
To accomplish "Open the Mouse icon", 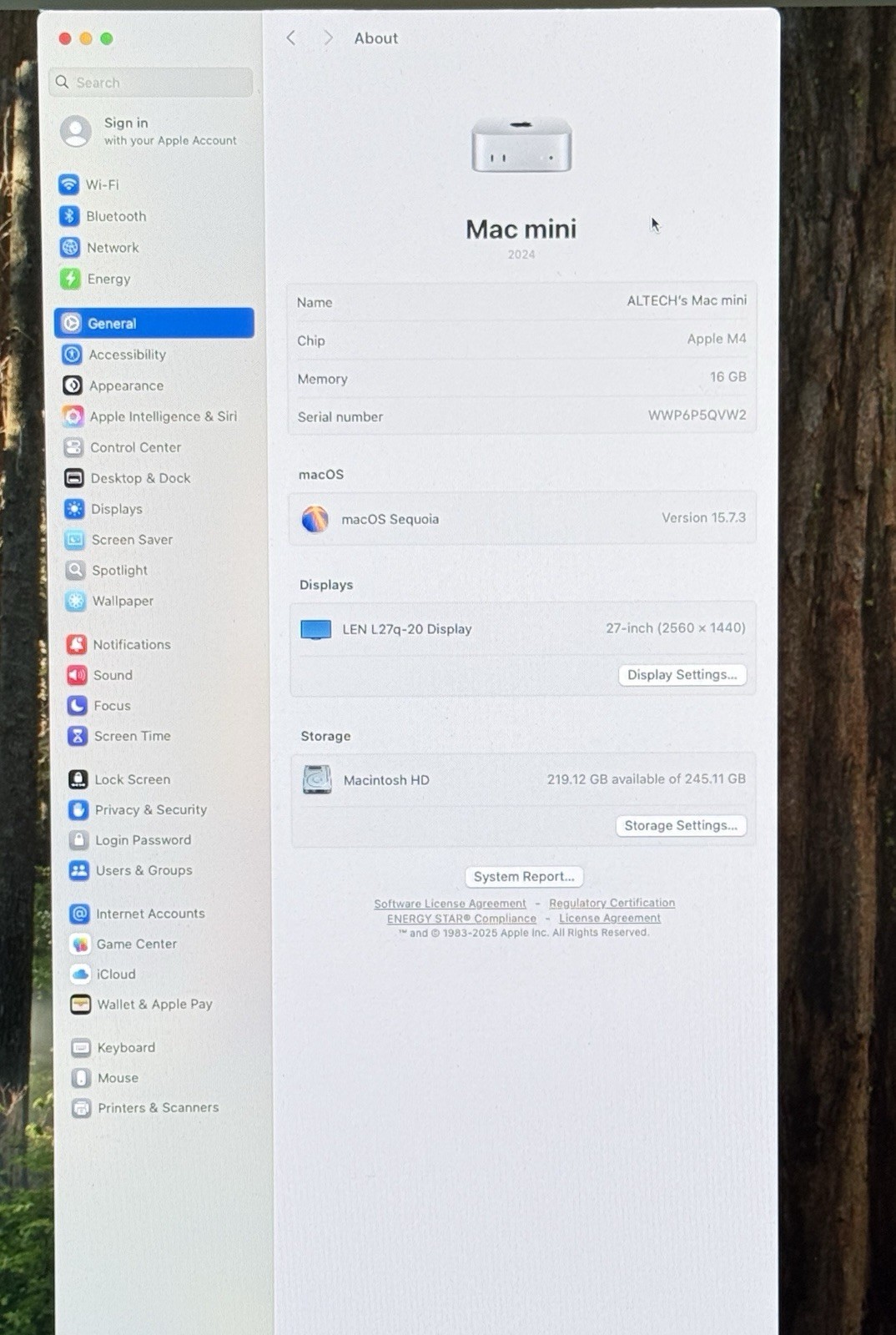I will pos(81,1078).
